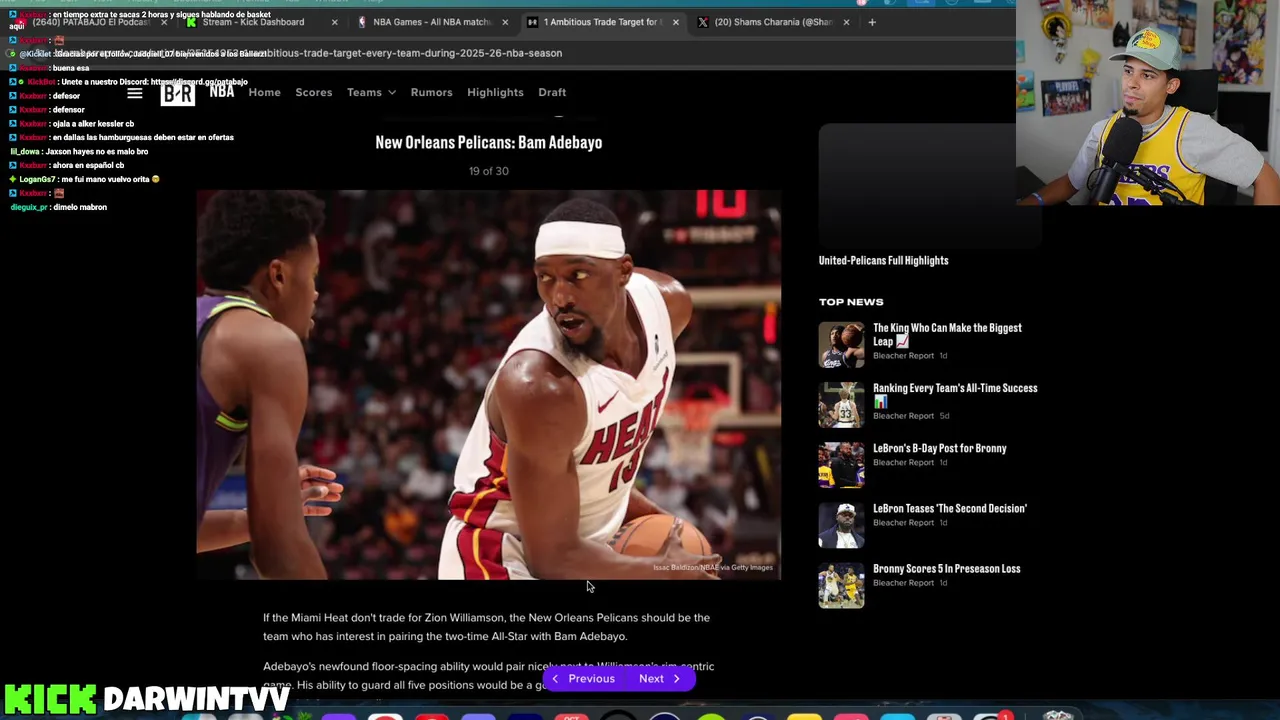Screen dimensions: 1280x720
Task: Click the Bam Adebayo game photo
Action: click(488, 385)
